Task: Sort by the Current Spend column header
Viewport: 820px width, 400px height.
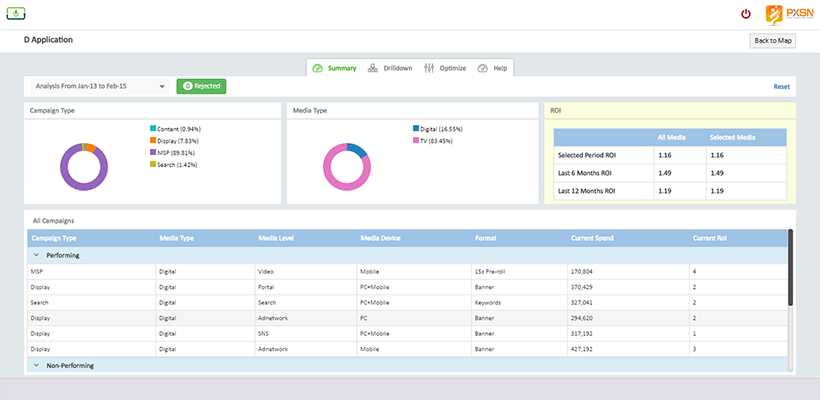Action: (592, 239)
